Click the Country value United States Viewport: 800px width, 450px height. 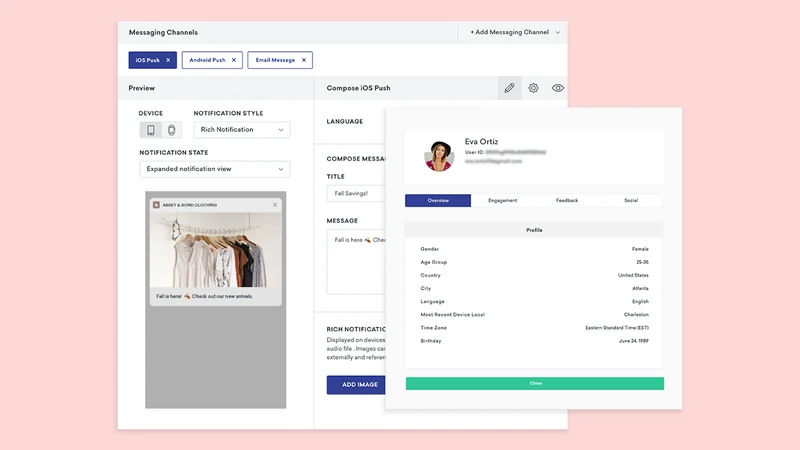633,275
